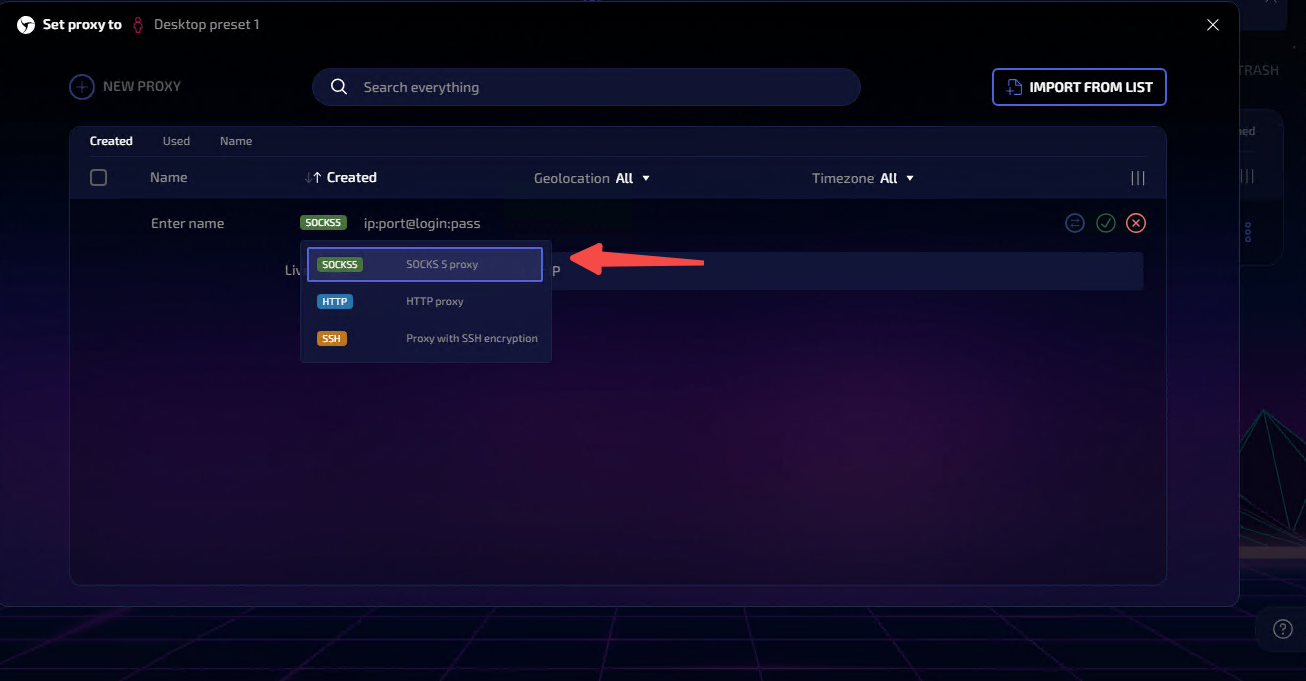Click the Import From List button
1306x681 pixels.
pos(1079,87)
